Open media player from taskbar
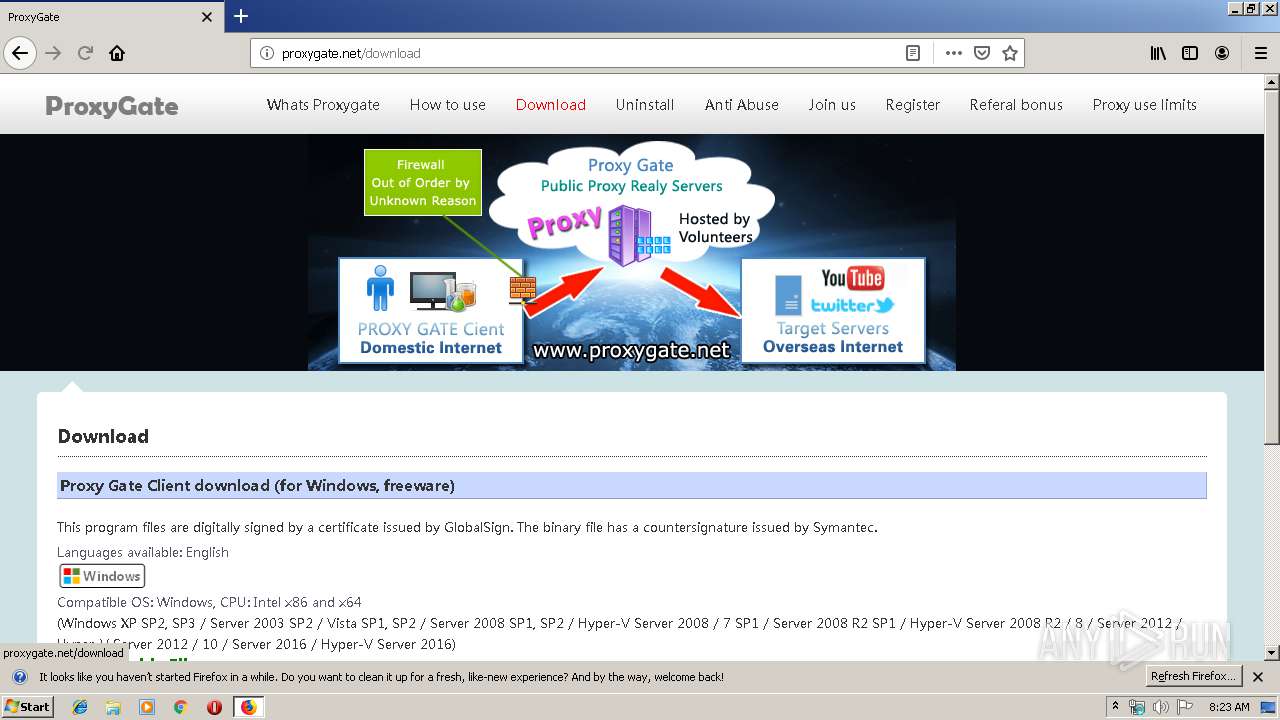The image size is (1280, 720). (147, 707)
